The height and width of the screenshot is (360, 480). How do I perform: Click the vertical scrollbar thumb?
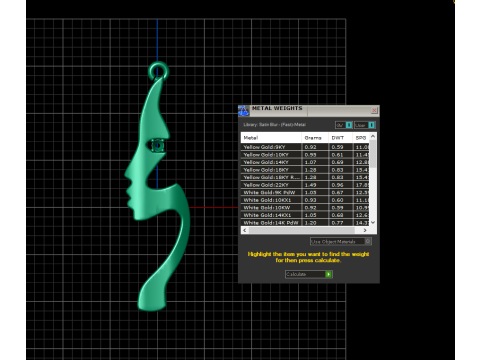(x=373, y=154)
